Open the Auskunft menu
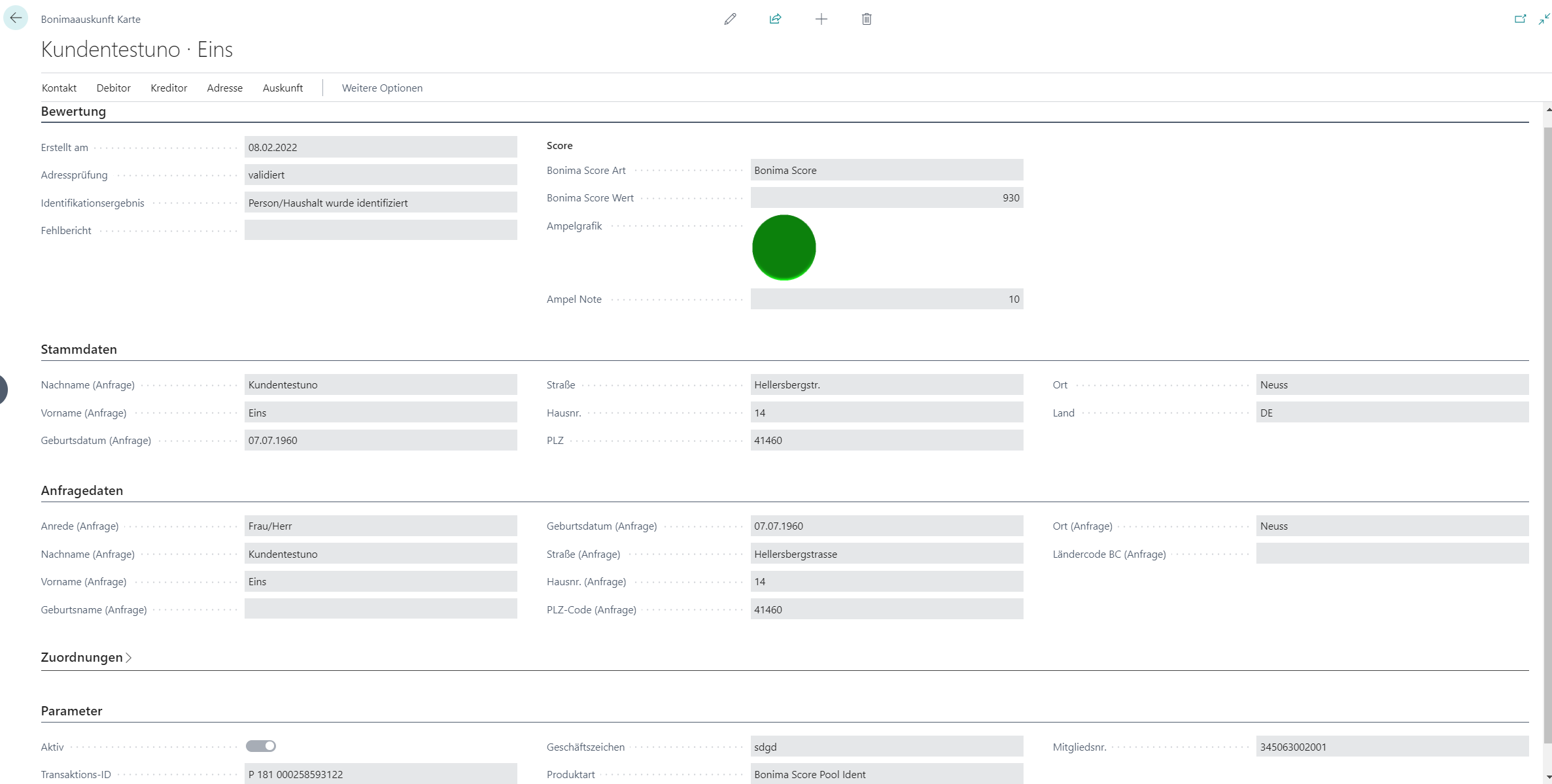 pyautogui.click(x=283, y=88)
